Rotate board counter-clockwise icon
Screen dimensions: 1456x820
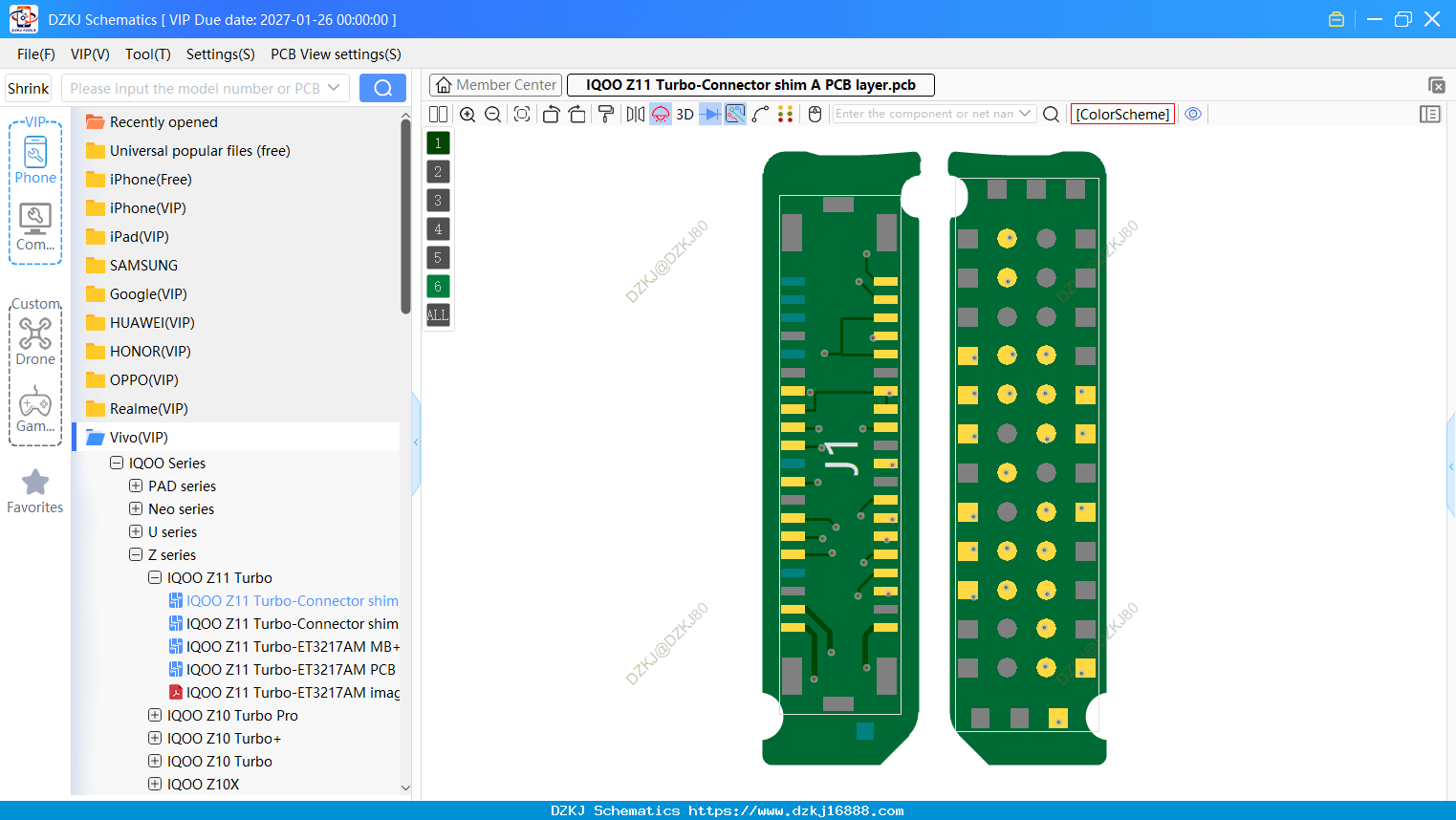click(551, 114)
